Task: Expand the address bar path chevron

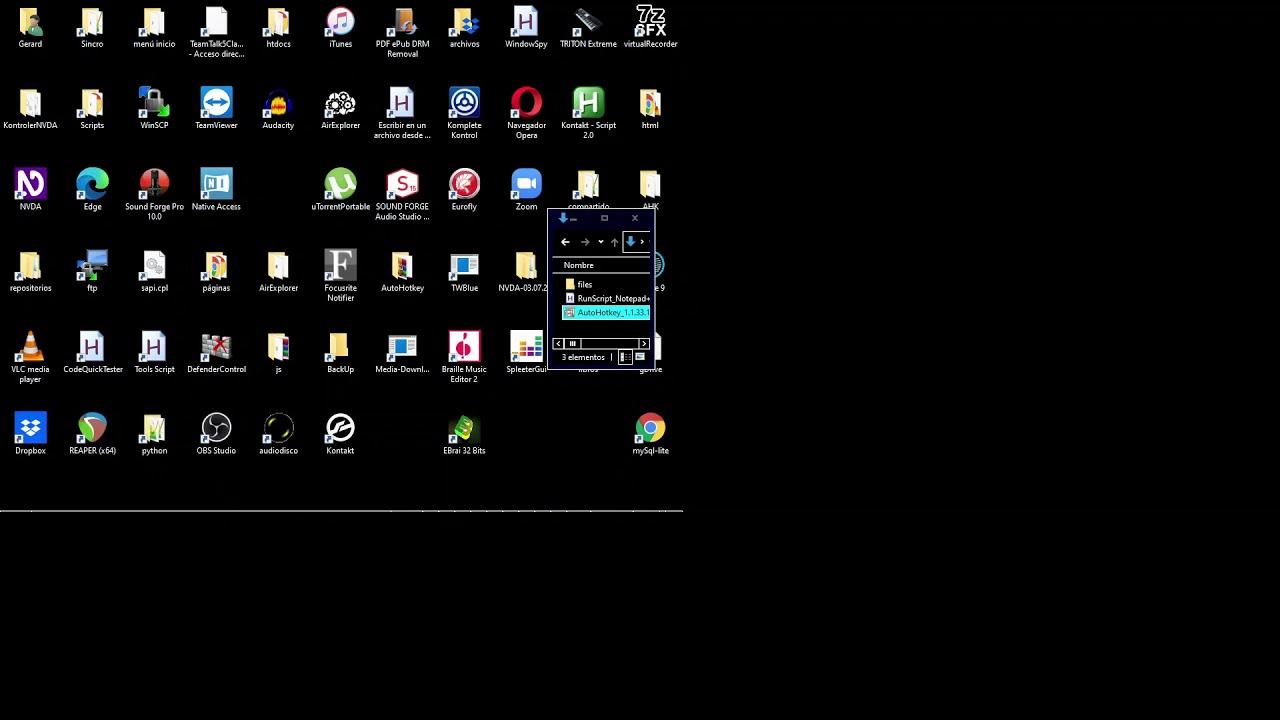Action: point(642,242)
